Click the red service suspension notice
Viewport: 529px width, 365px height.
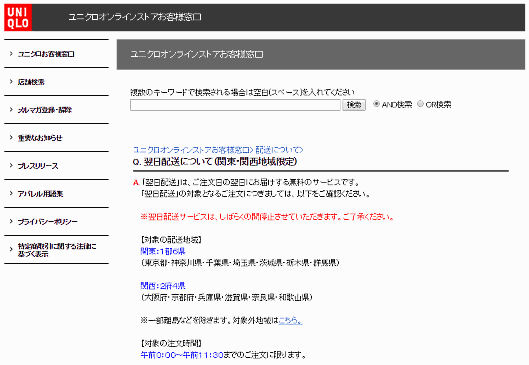tap(267, 217)
